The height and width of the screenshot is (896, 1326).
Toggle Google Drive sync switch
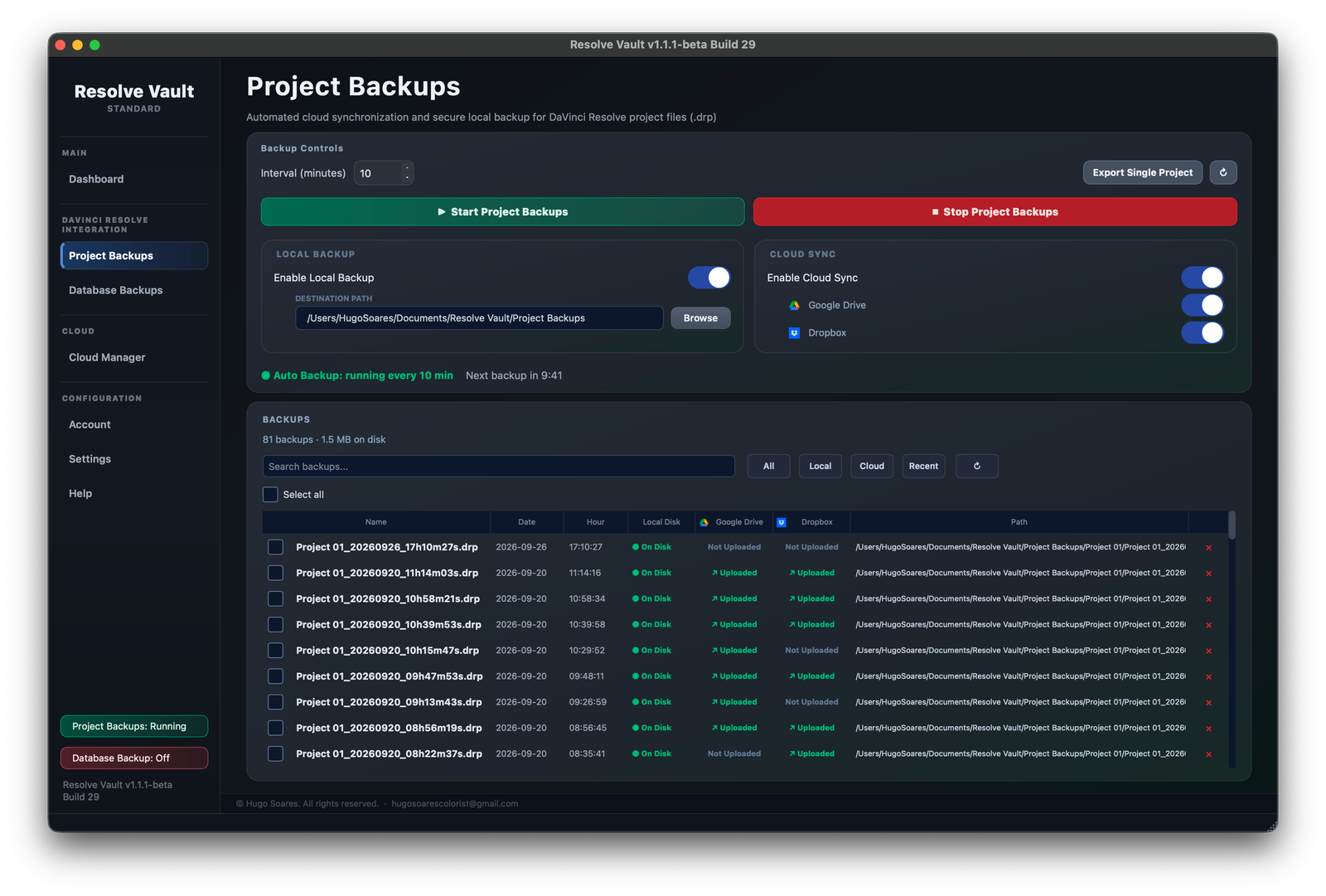[x=1203, y=305]
